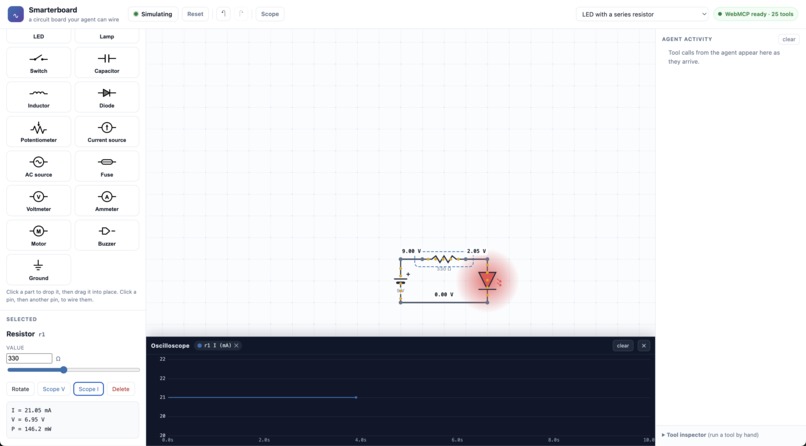The image size is (806, 446).
Task: Click the resistor value input field
Action: point(29,359)
